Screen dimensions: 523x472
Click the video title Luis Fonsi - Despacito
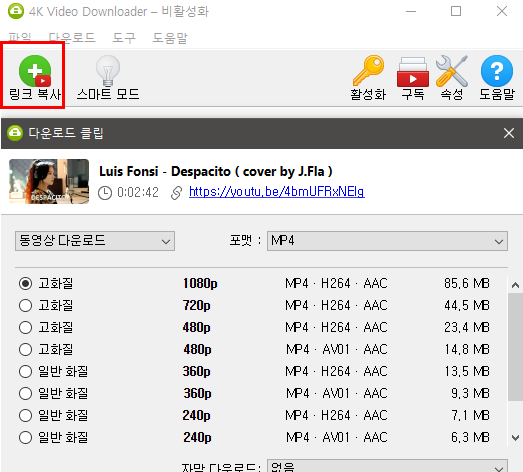coord(215,171)
